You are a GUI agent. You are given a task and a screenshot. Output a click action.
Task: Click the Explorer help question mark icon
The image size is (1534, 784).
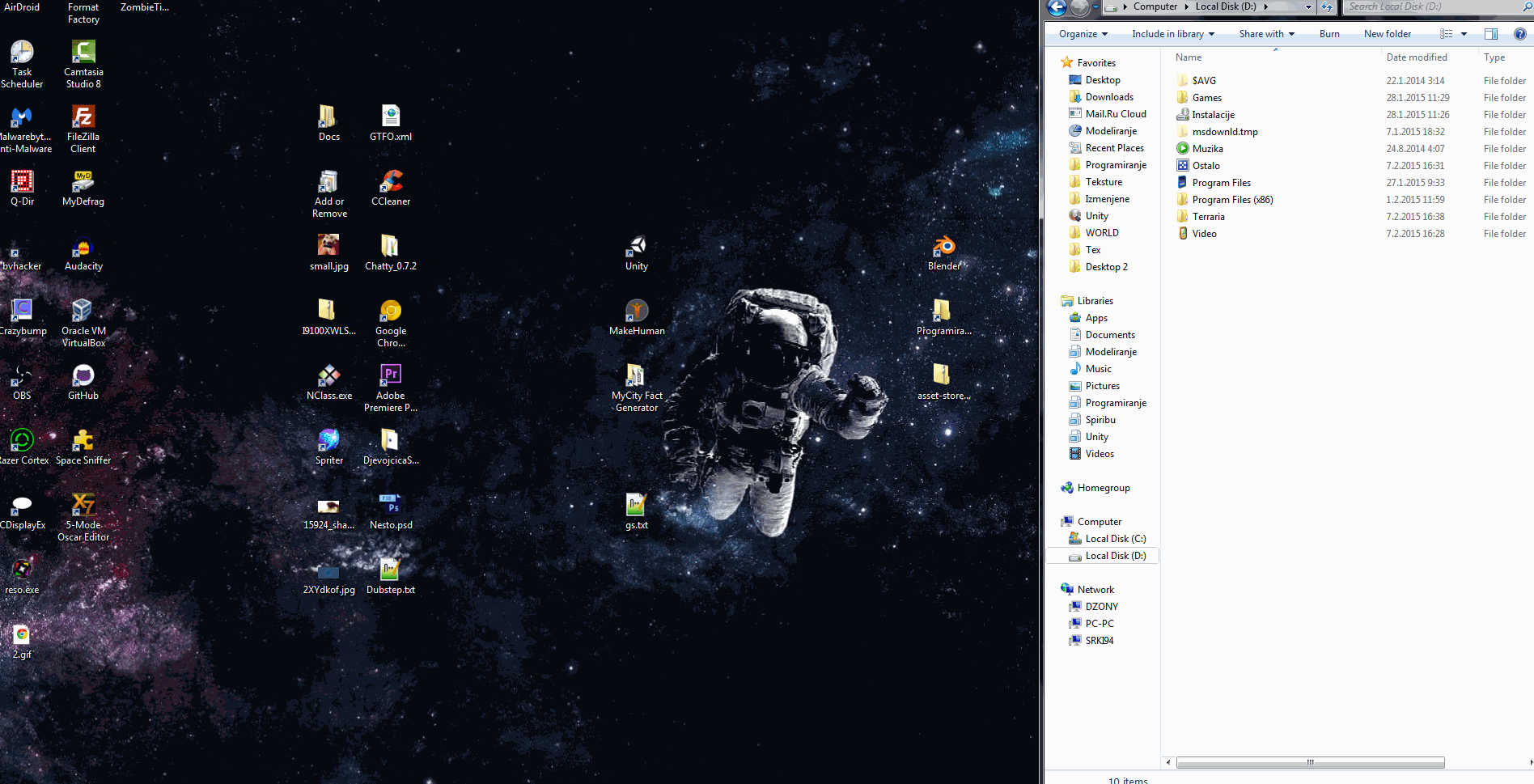point(1519,34)
